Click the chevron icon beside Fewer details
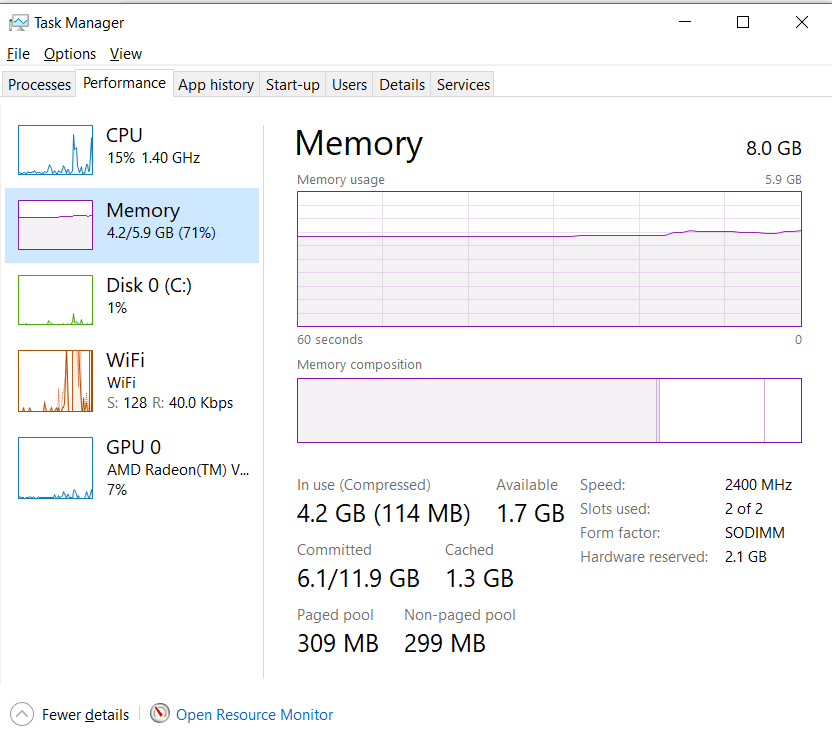 coord(22,714)
